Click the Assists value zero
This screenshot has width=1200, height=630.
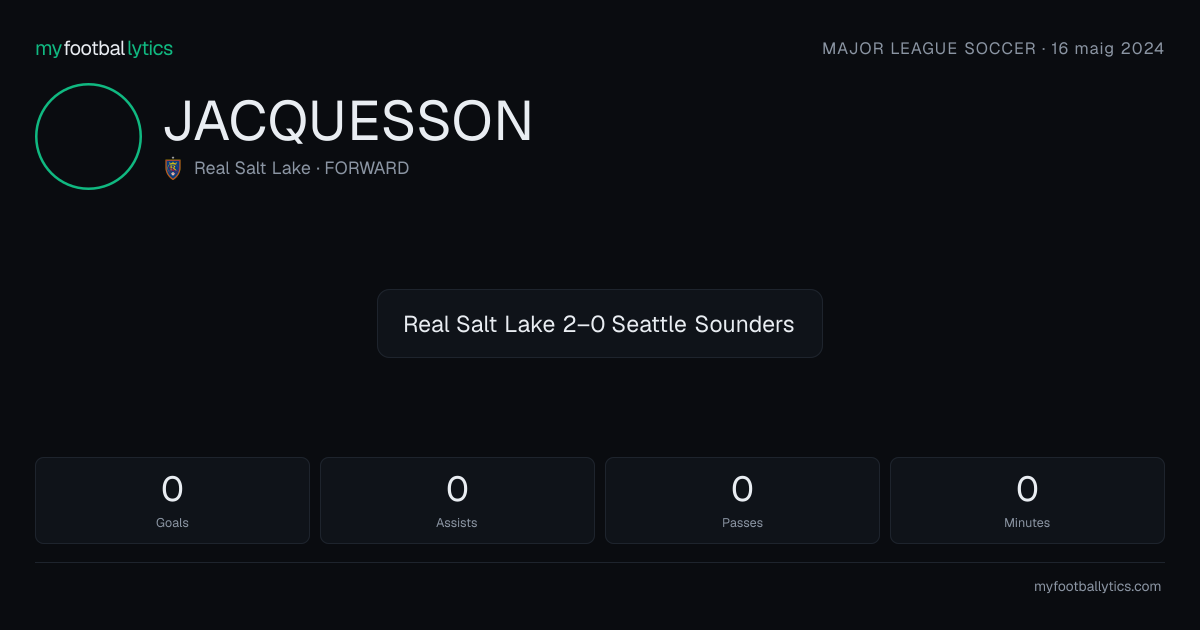point(457,489)
